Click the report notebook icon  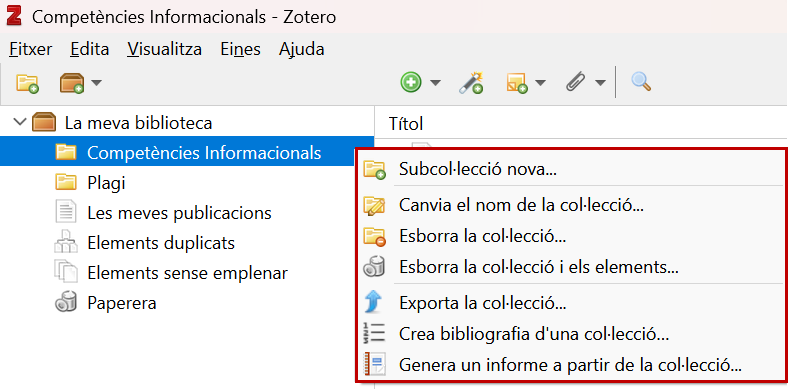[375, 364]
